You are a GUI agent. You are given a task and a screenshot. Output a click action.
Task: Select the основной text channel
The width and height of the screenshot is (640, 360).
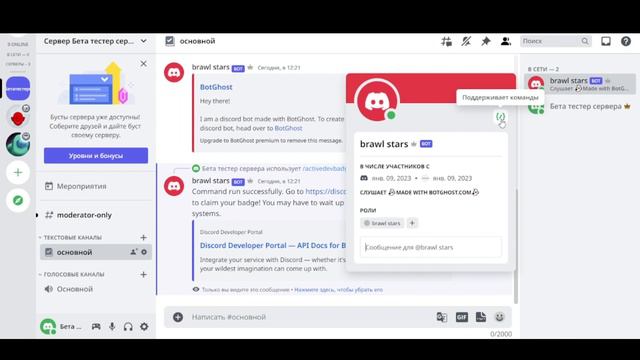(x=96, y=252)
